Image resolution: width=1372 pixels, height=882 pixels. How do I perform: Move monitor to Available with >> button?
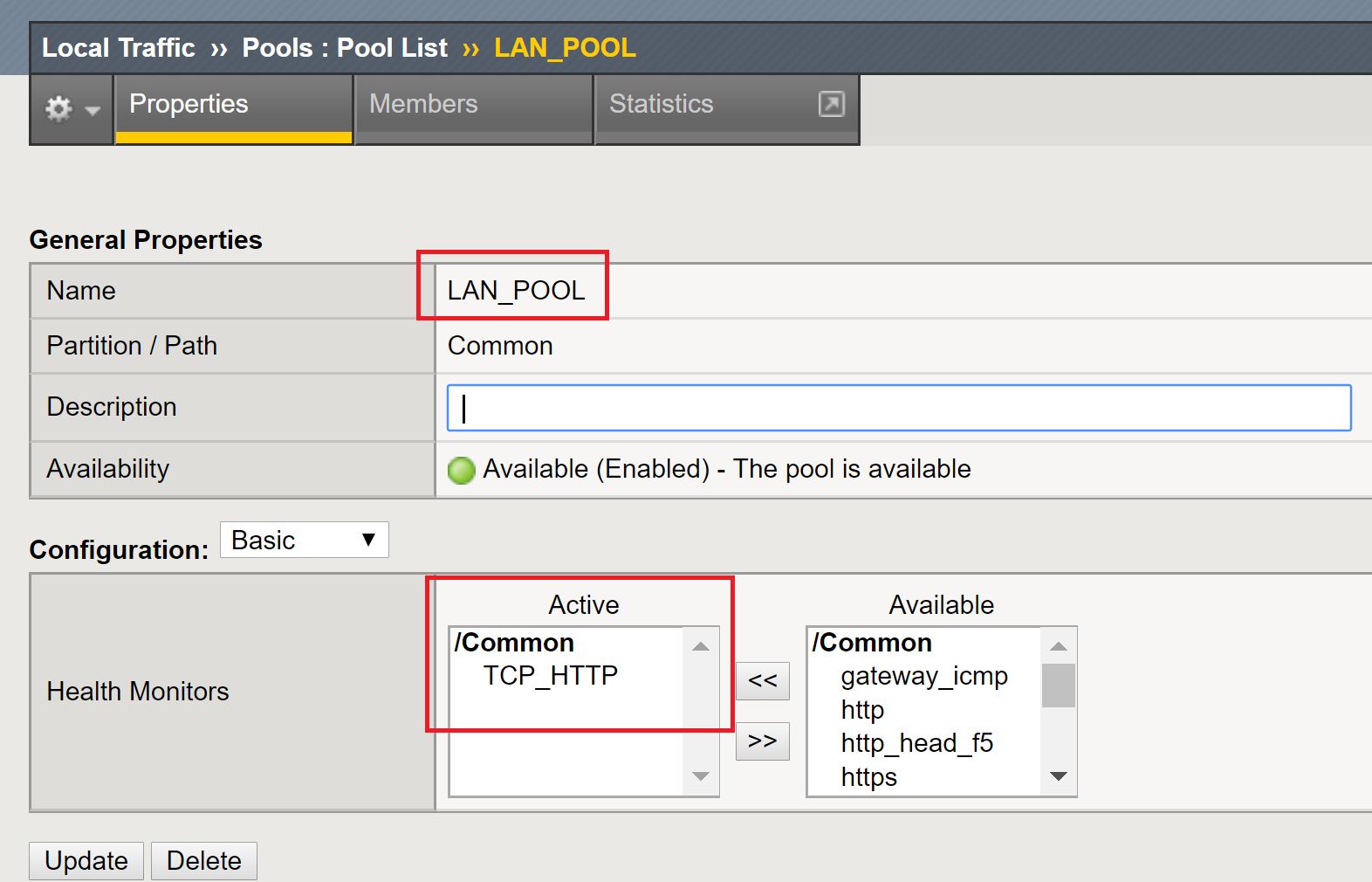(x=762, y=741)
